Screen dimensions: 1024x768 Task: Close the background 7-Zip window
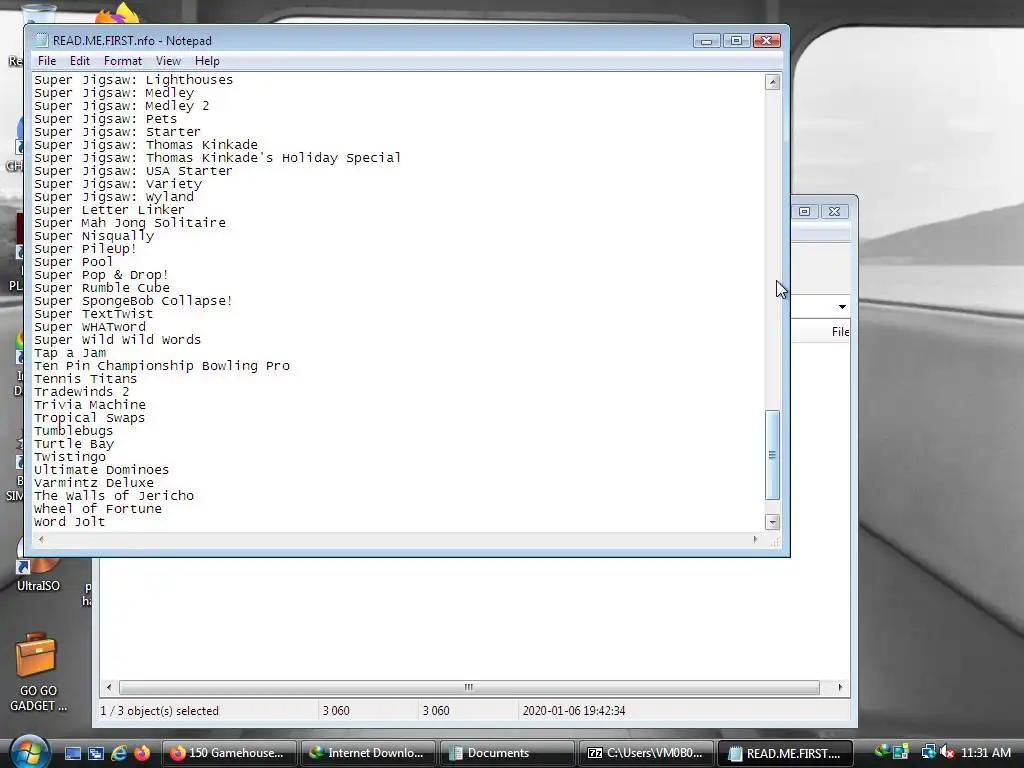click(x=835, y=211)
